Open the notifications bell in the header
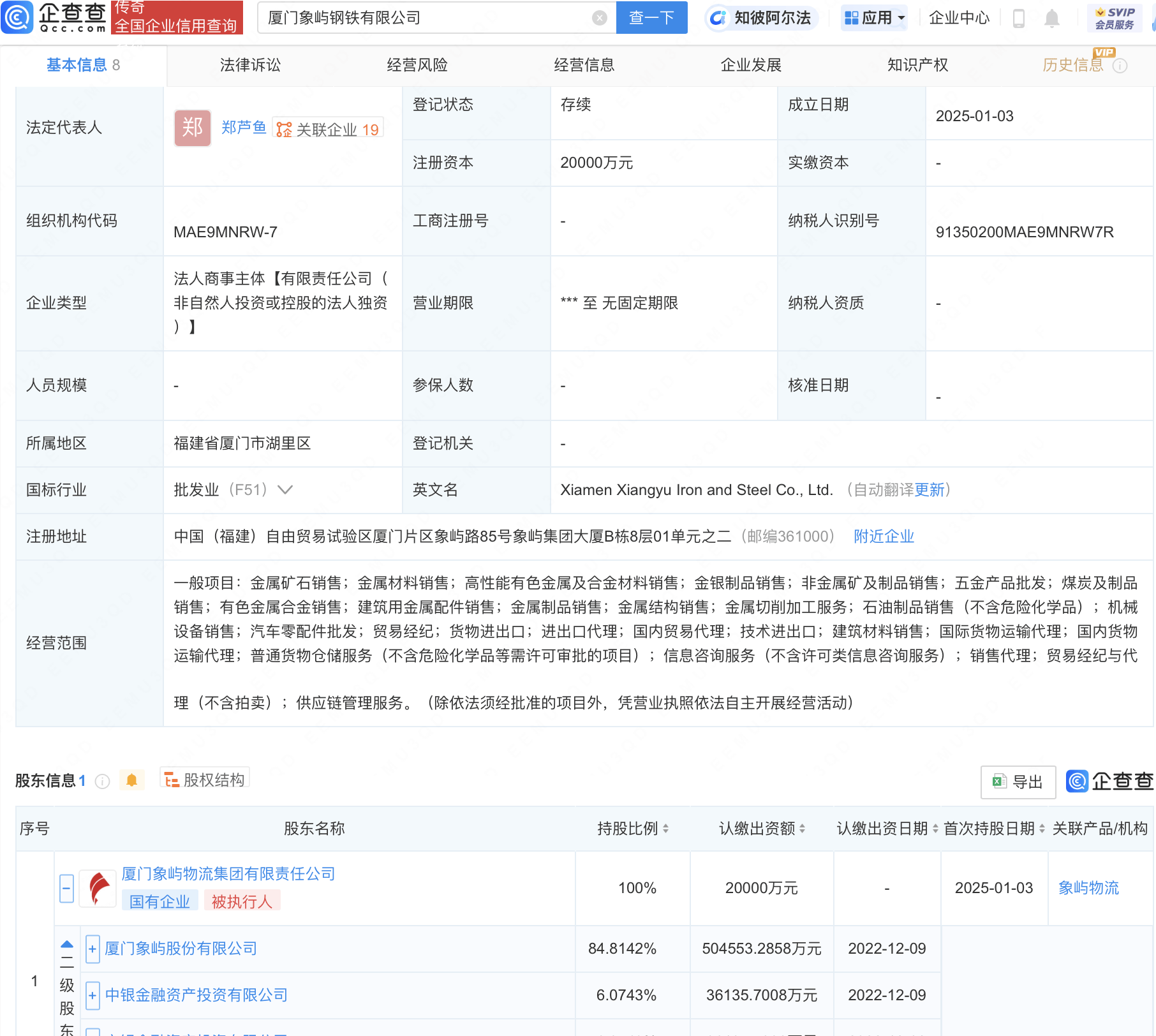 click(x=1052, y=18)
